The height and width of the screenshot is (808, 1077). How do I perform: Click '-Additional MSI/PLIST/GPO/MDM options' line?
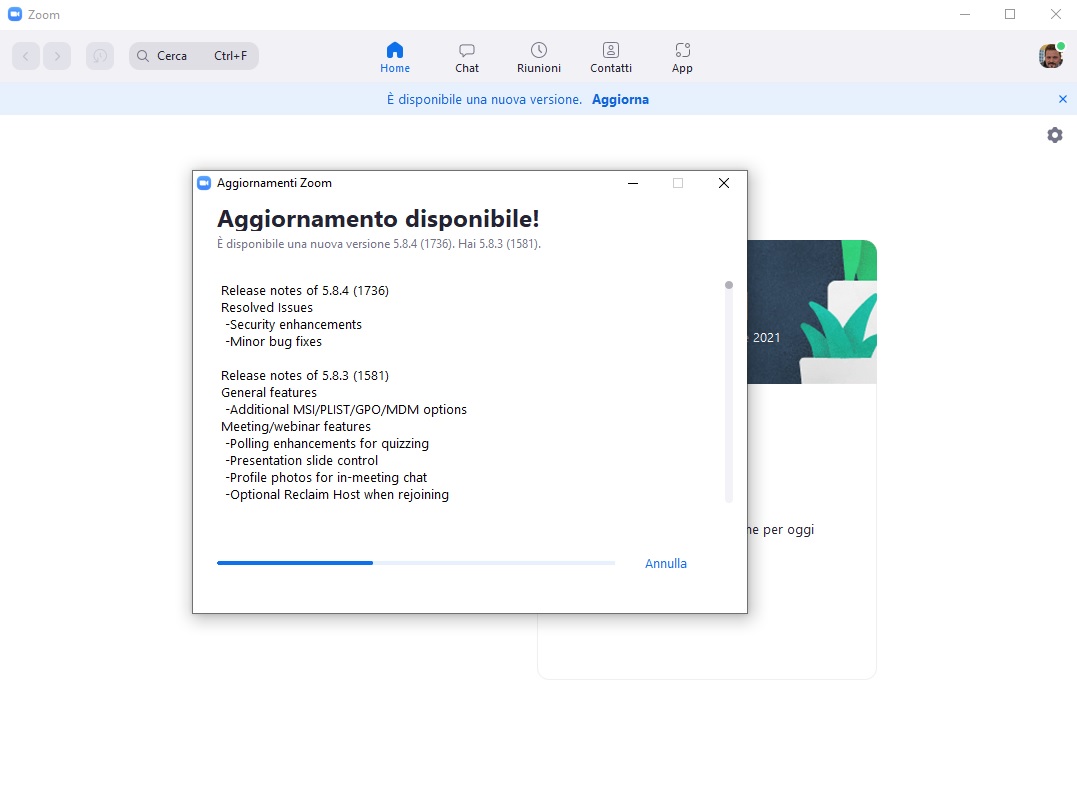click(346, 409)
